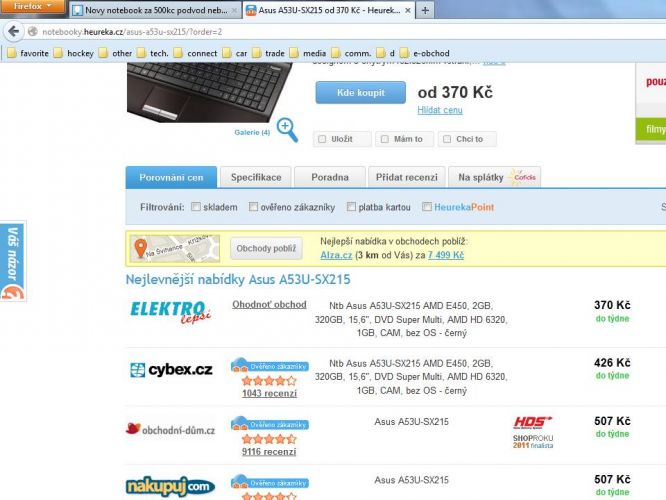Close the Asus A53U-SX215 Heureka tab
Screen dimensions: 666x500
click(407, 10)
